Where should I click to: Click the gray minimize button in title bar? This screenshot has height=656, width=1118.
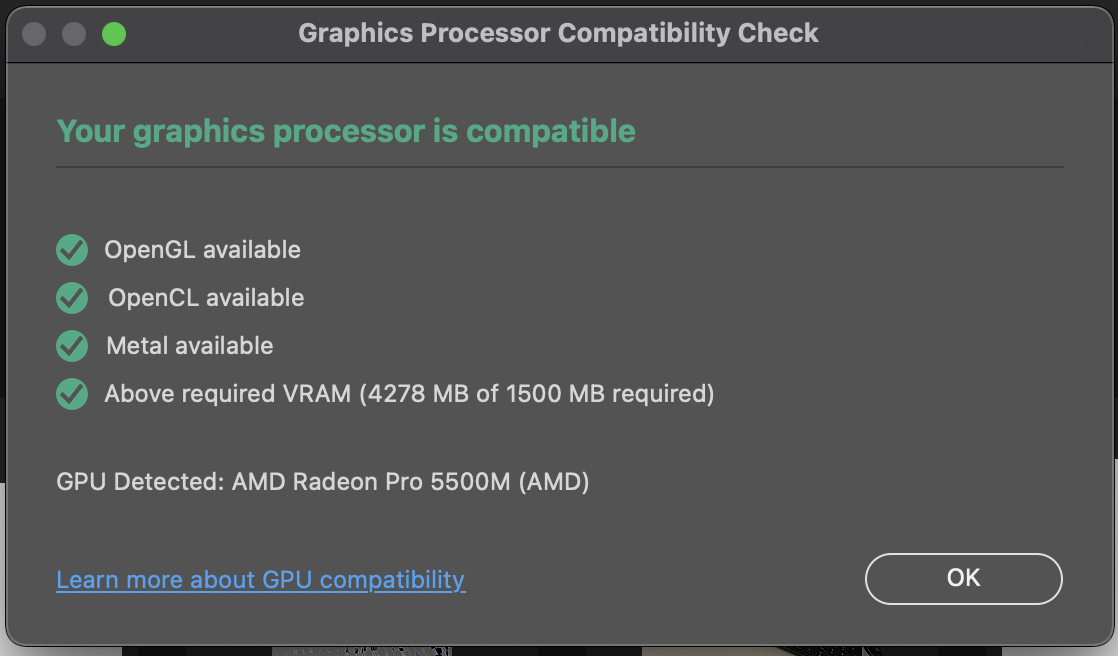pos(74,34)
